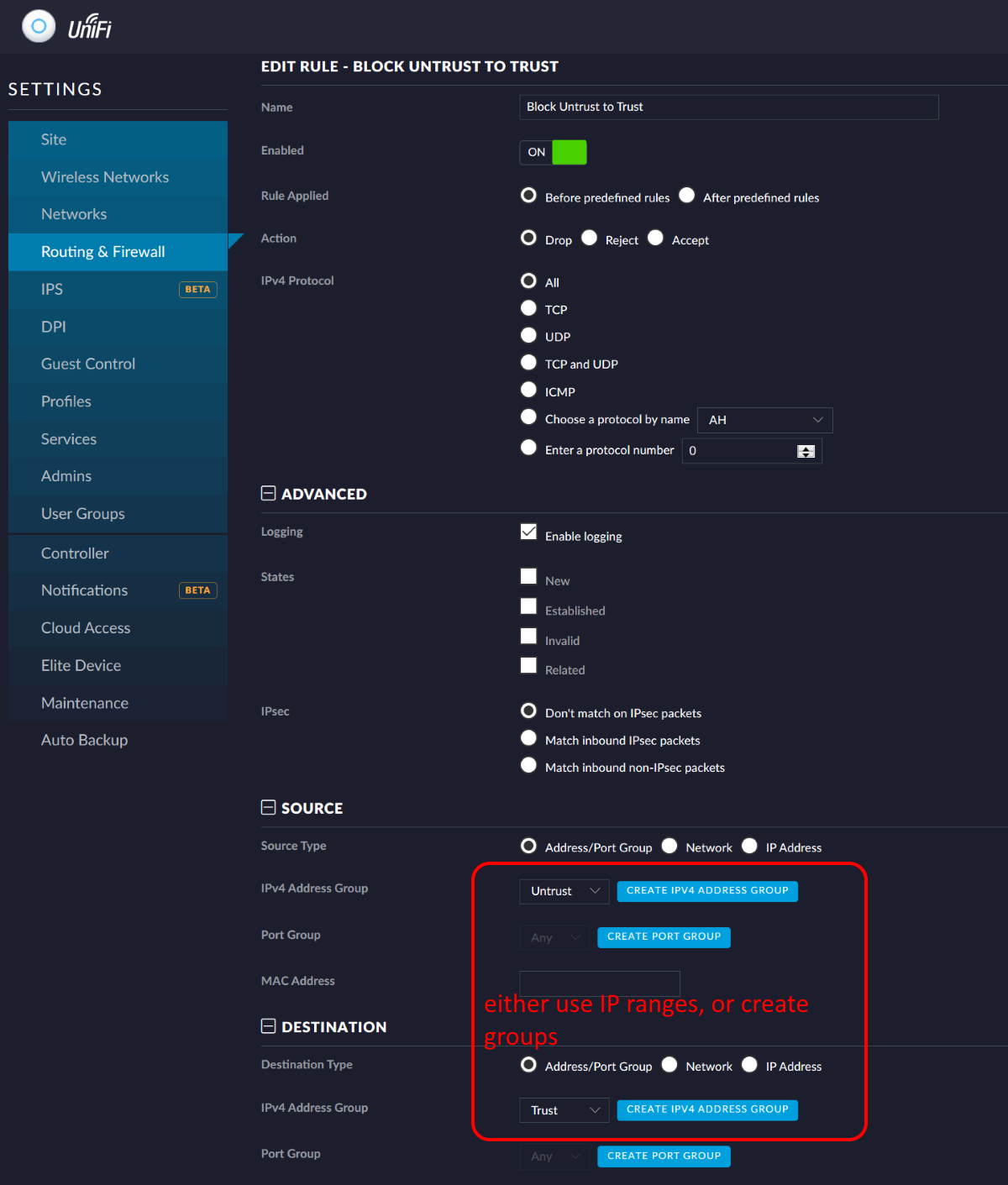This screenshot has width=1008, height=1185.
Task: Select TCP and UDP as IPv4 protocol
Action: [x=528, y=362]
